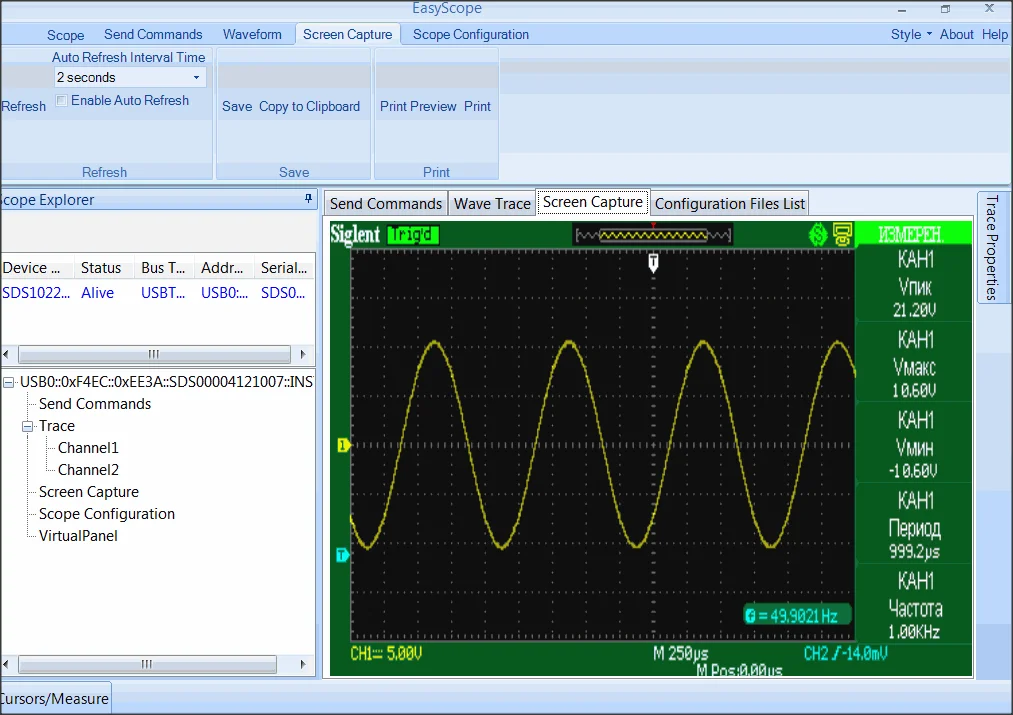Click the Print Preview button
The width and height of the screenshot is (1013, 715).
418,106
